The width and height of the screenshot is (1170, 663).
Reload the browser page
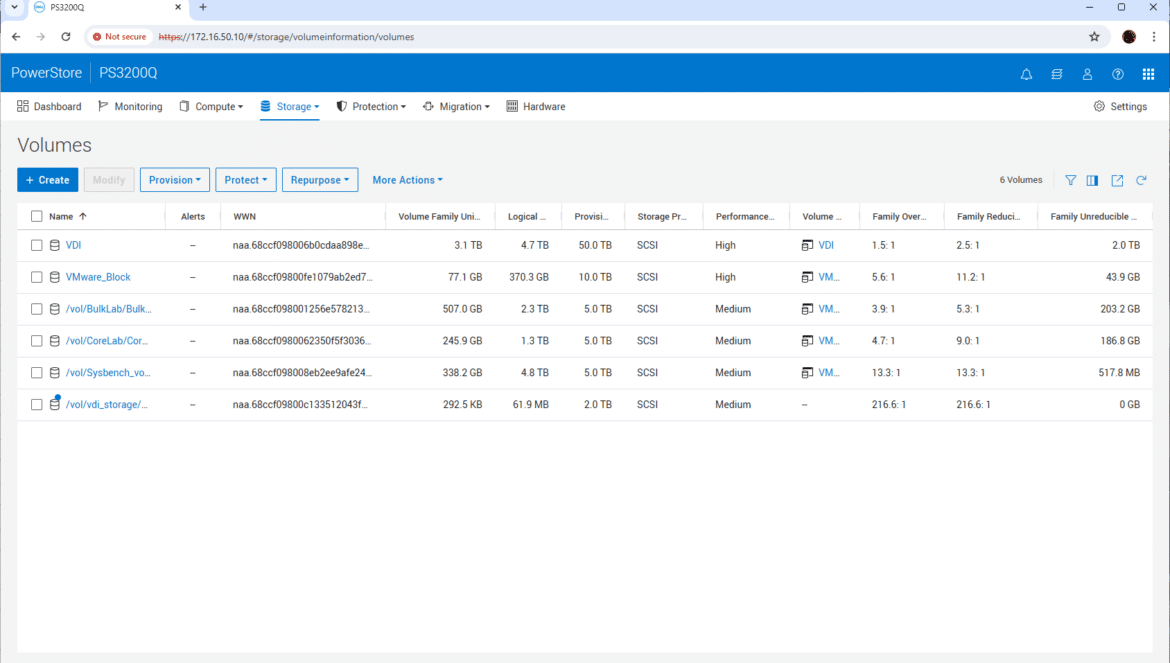coord(66,37)
